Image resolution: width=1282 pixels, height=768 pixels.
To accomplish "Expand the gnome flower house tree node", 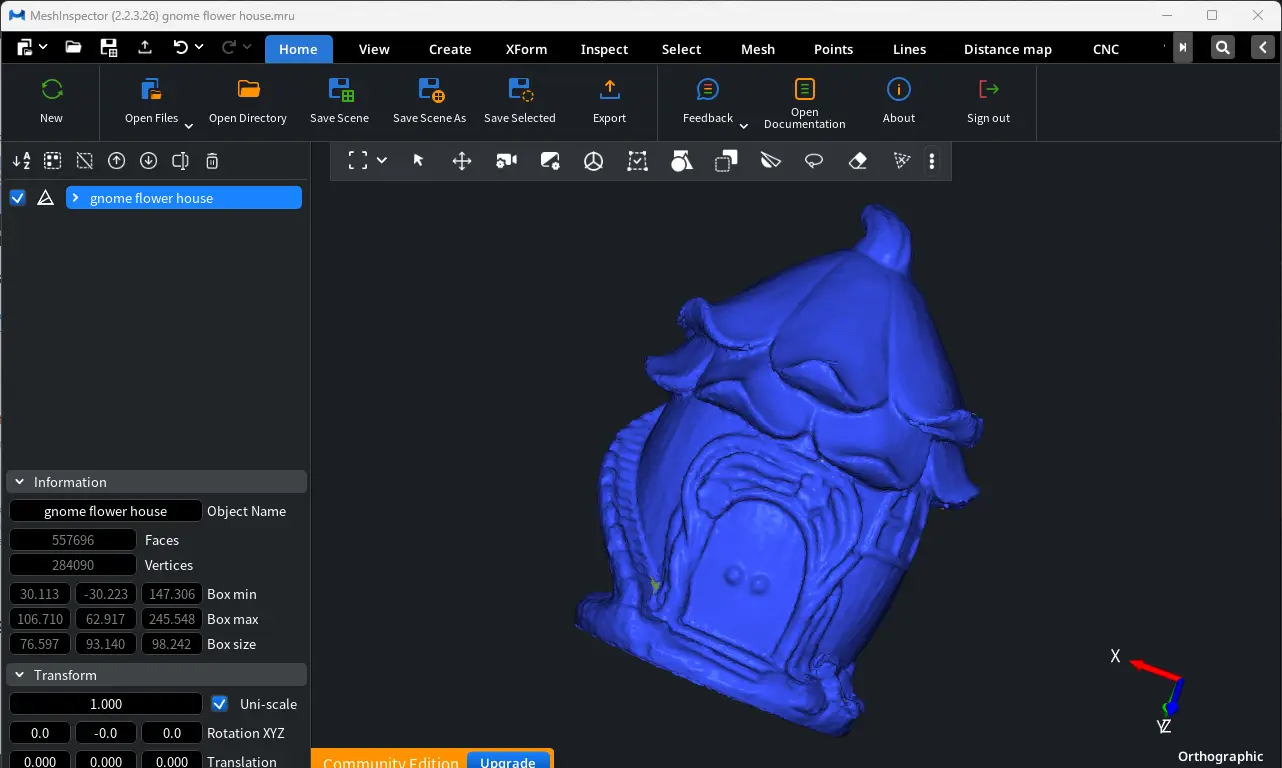I will 75,198.
